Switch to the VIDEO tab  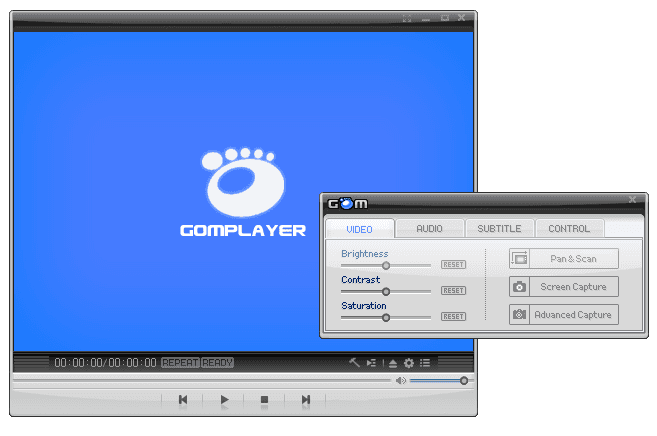[x=360, y=229]
